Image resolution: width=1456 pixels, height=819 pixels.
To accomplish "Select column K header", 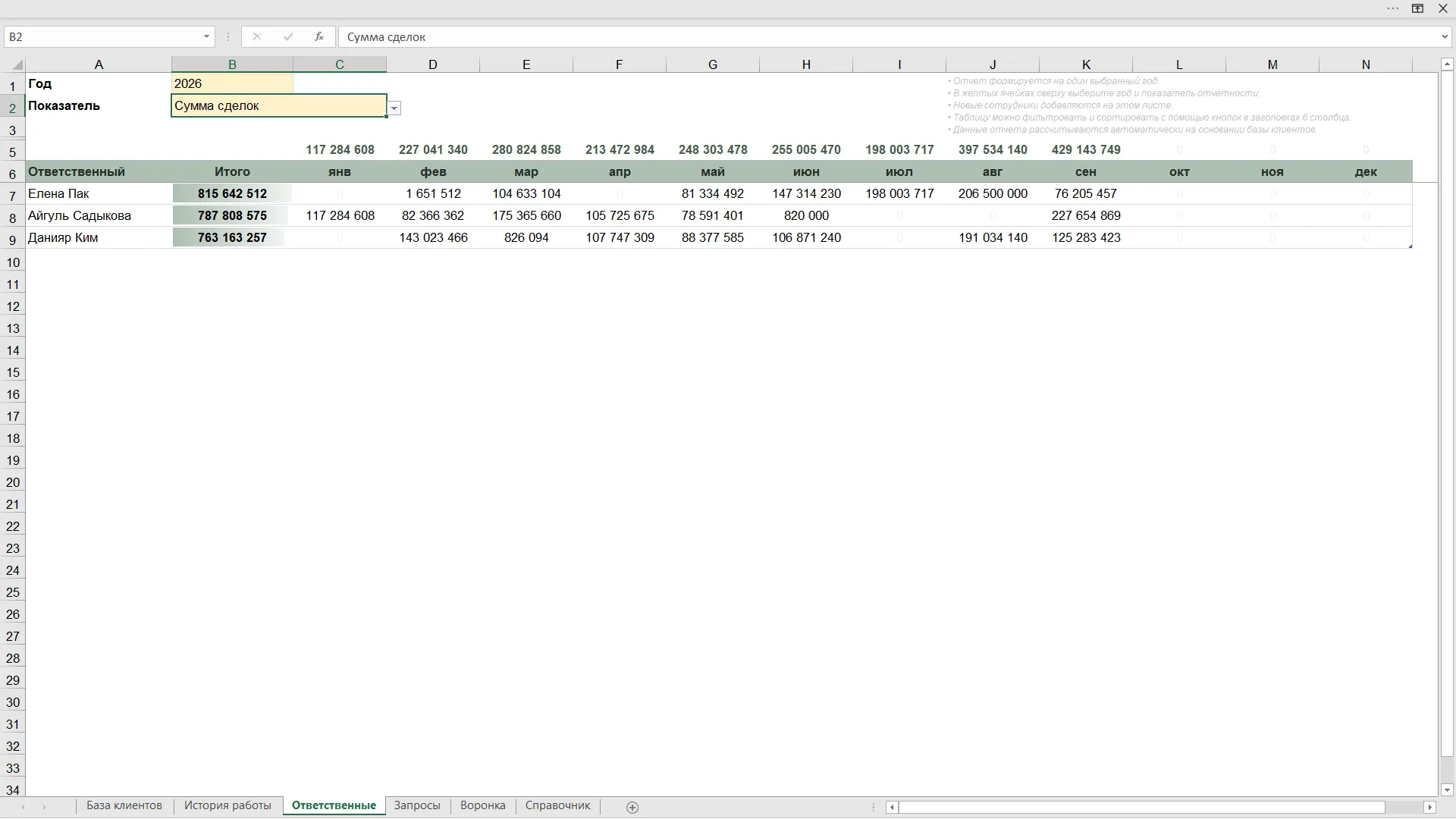I will tap(1086, 64).
